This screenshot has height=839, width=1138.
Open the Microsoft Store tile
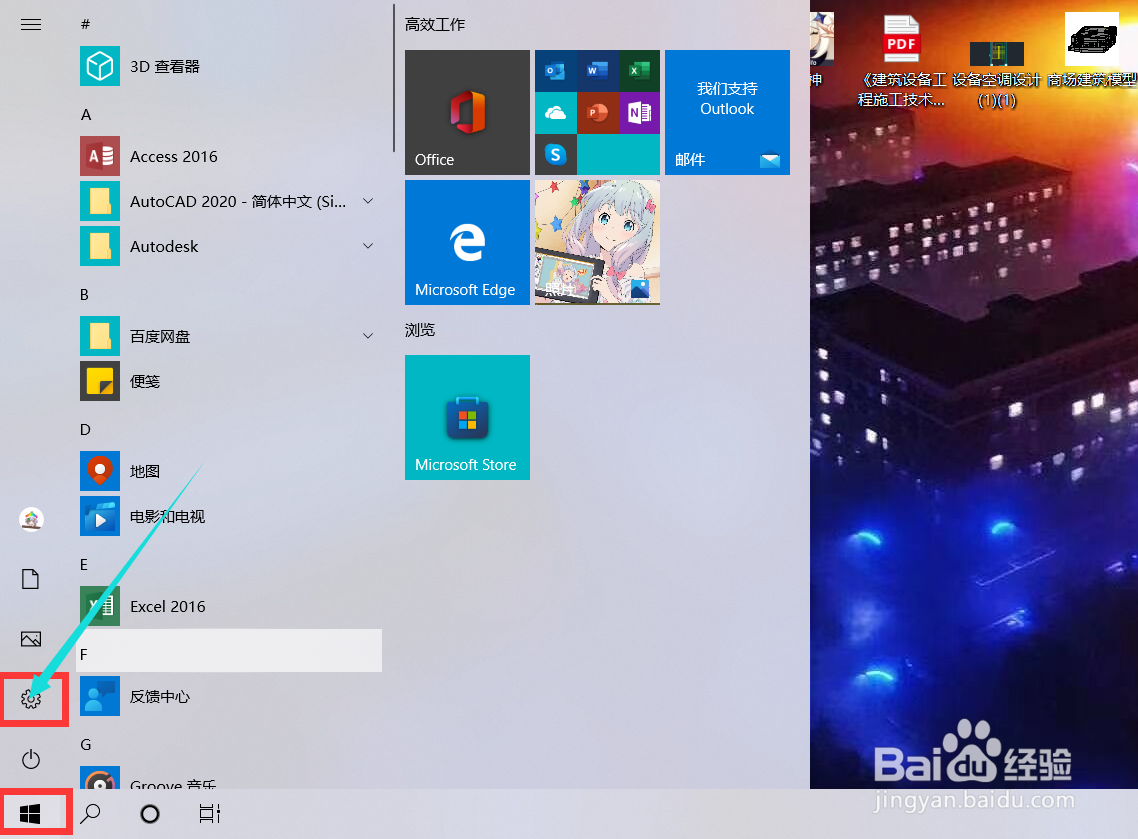click(467, 417)
